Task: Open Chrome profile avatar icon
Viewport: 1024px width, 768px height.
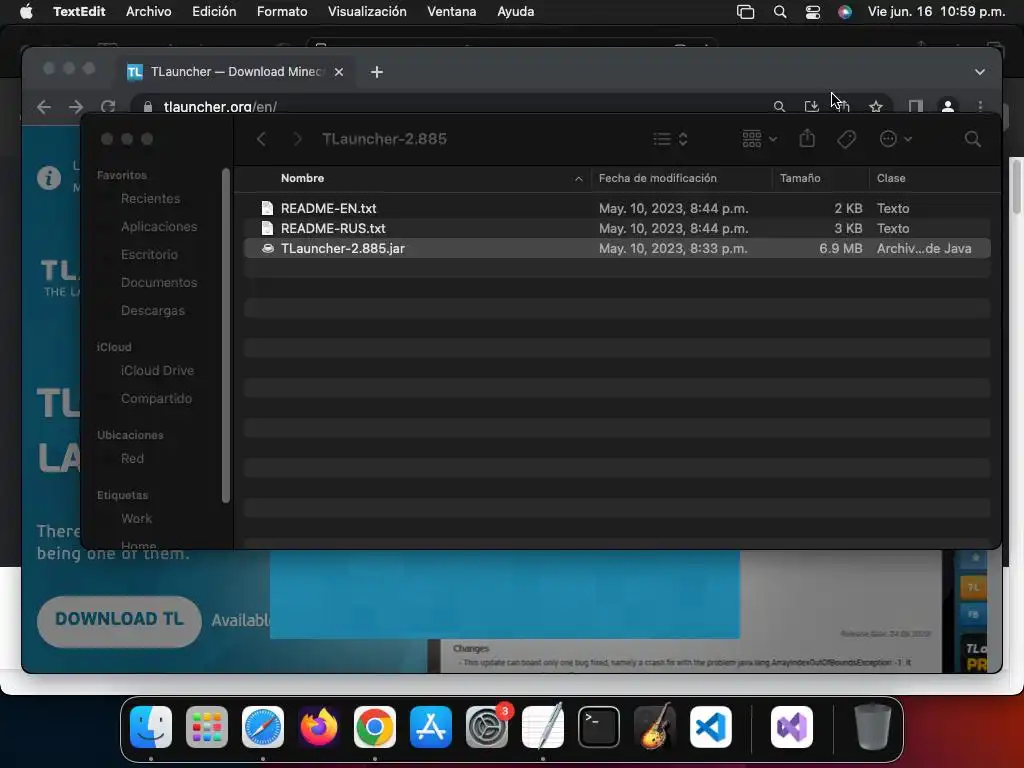Action: 948,106
